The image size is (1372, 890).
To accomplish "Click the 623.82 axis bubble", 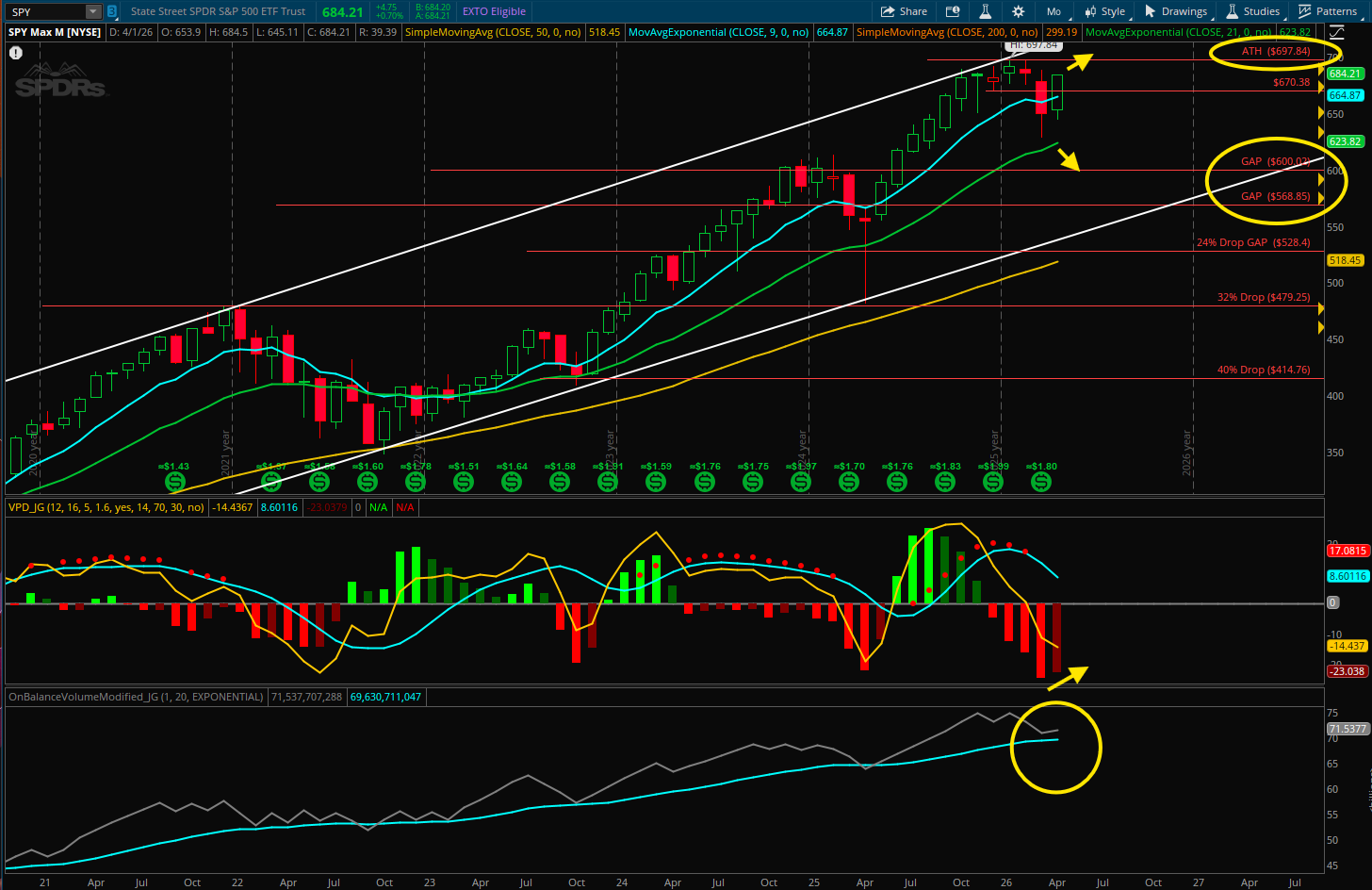I will 1345,141.
